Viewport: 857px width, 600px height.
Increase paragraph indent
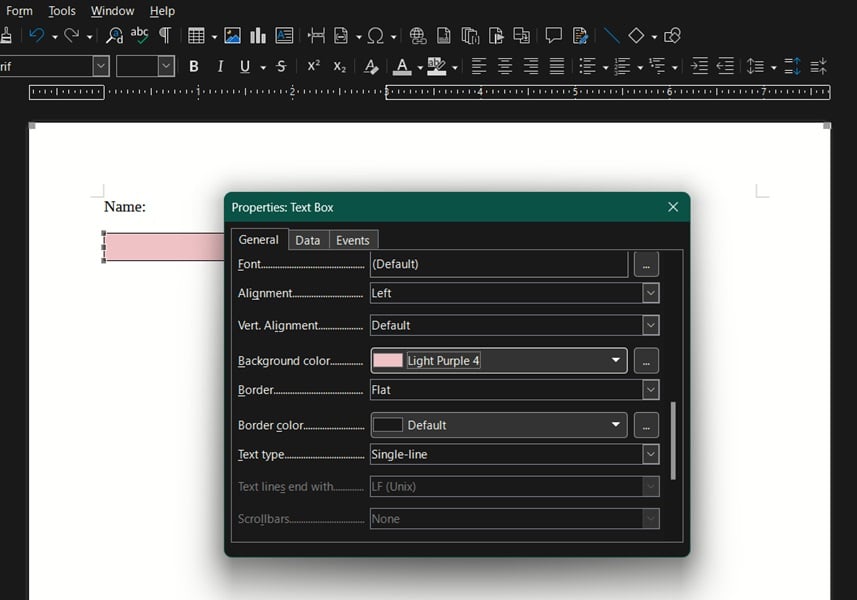pyautogui.click(x=699, y=67)
